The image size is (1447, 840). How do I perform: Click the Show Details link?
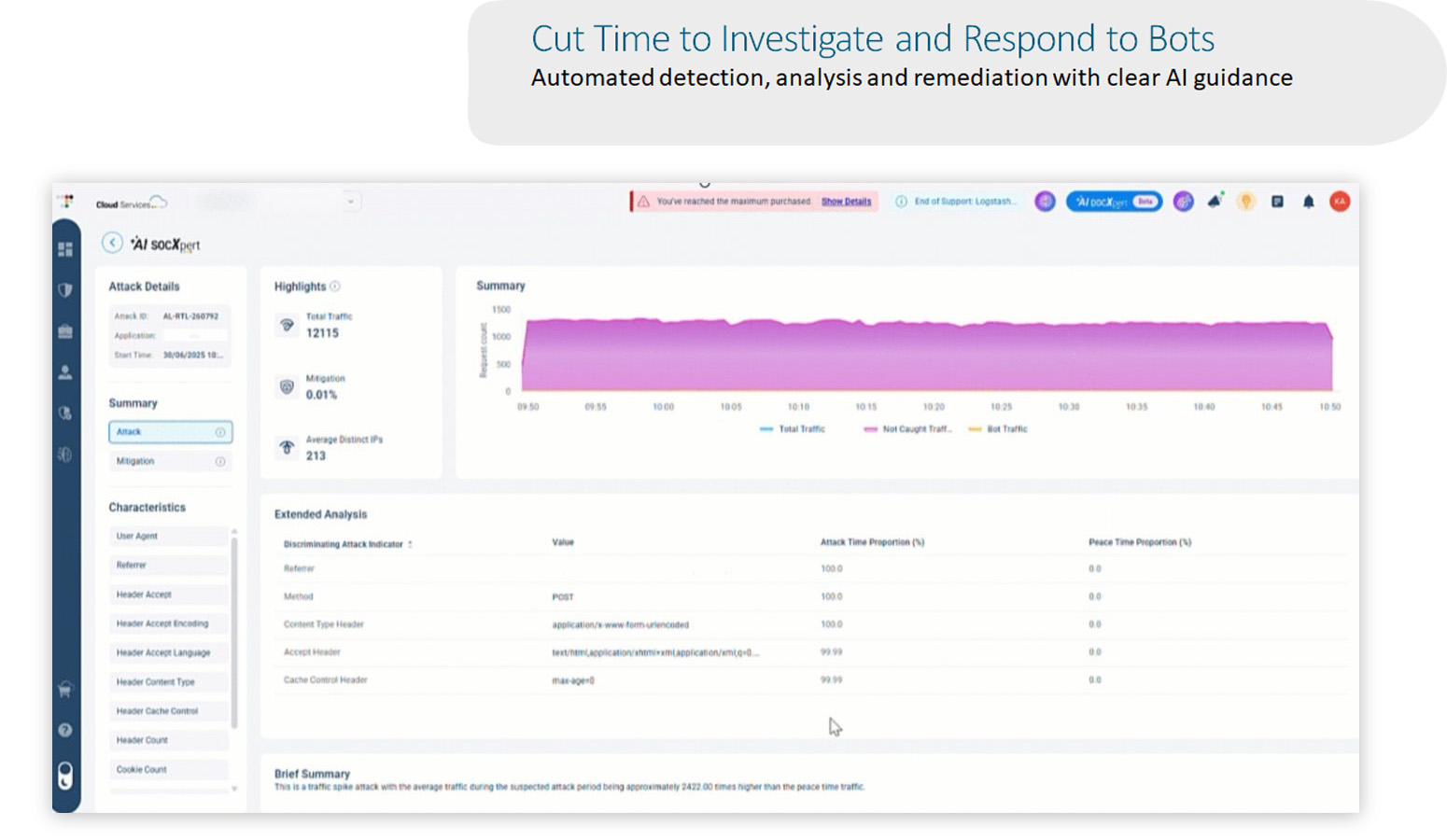tap(846, 202)
